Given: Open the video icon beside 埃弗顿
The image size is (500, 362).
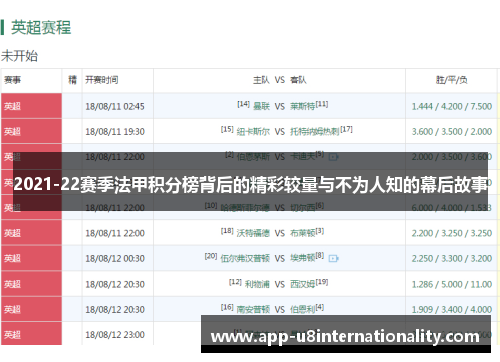Looking at the screenshot, I should (333, 258).
